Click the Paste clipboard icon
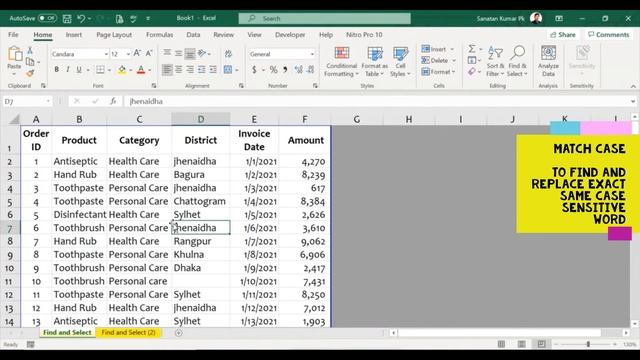 pyautogui.click(x=14, y=54)
